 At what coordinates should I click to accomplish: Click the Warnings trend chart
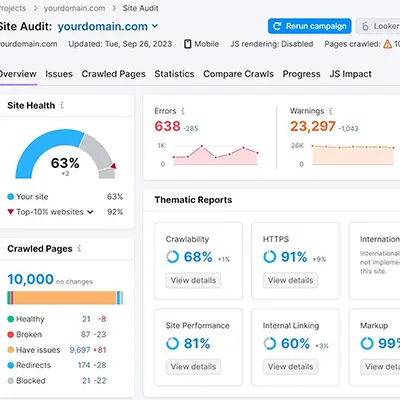click(353, 155)
